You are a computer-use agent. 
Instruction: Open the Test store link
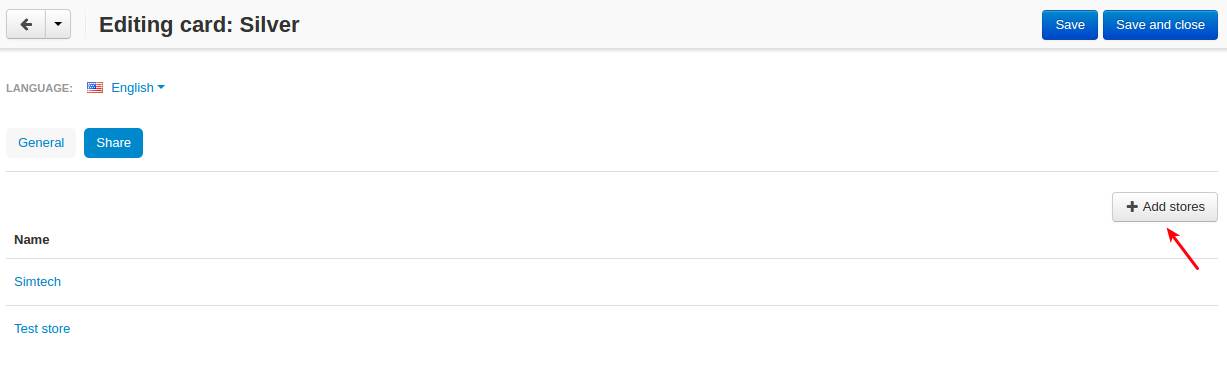click(42, 329)
